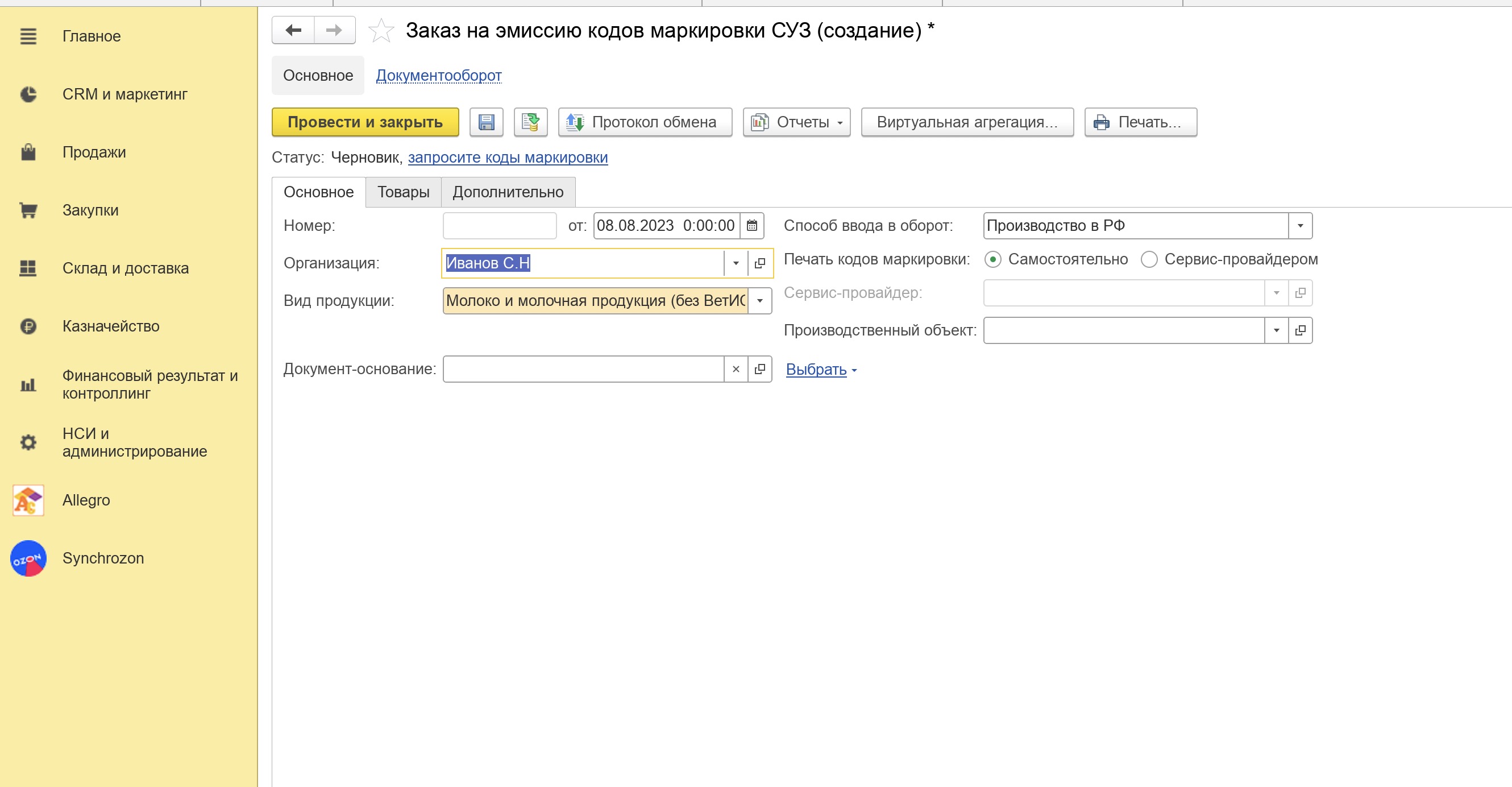Open Финансовый результат и контроллинг section
This screenshot has width=1512, height=787.
[x=149, y=385]
